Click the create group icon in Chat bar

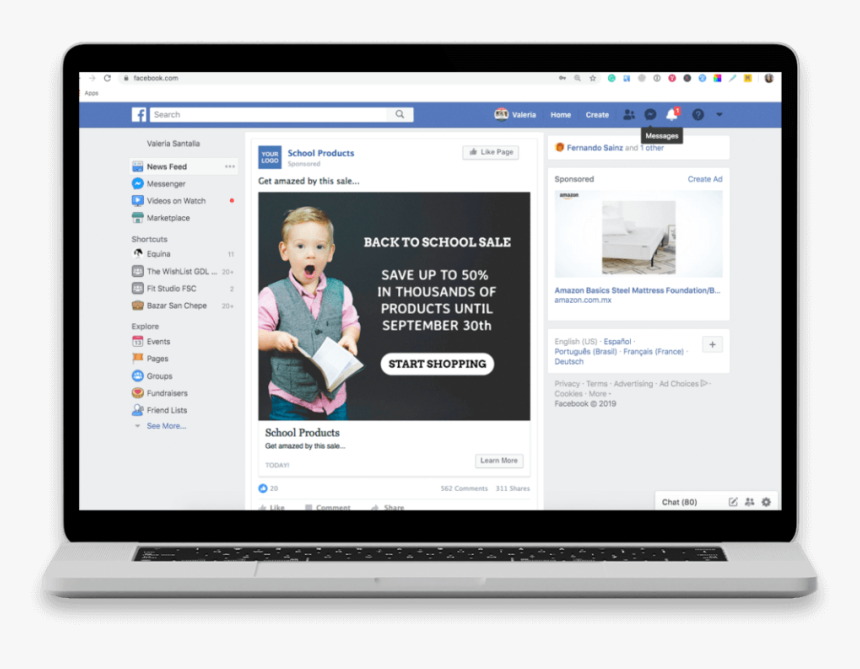[x=749, y=502]
